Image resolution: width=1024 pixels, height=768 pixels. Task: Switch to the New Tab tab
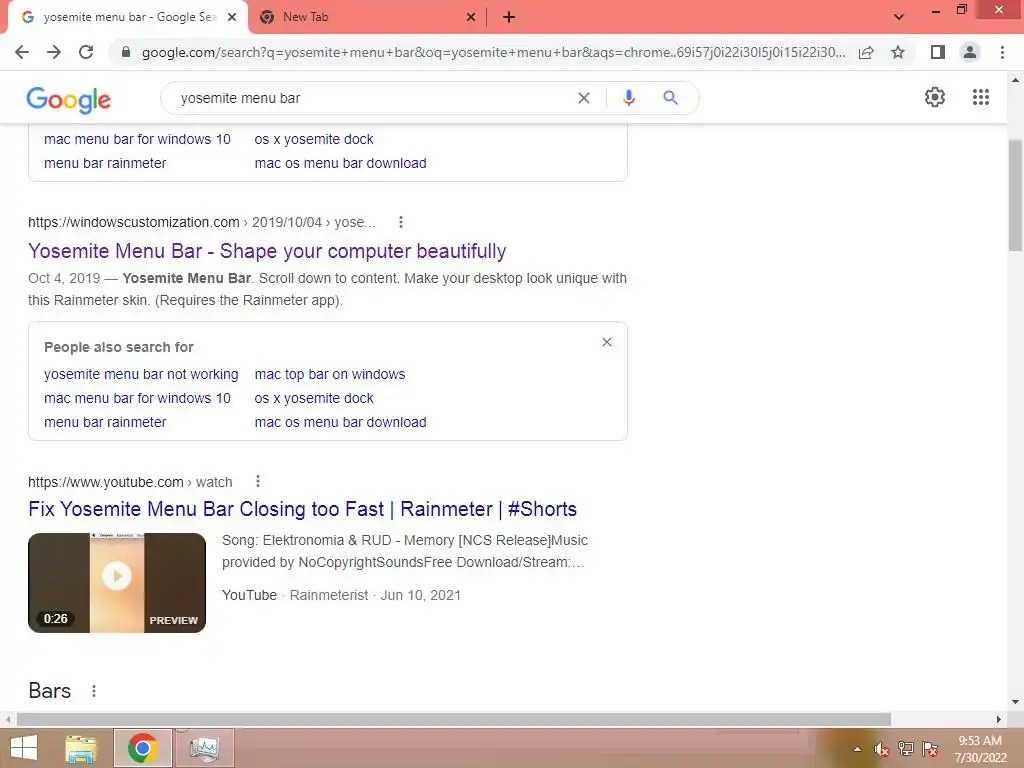[x=367, y=18]
